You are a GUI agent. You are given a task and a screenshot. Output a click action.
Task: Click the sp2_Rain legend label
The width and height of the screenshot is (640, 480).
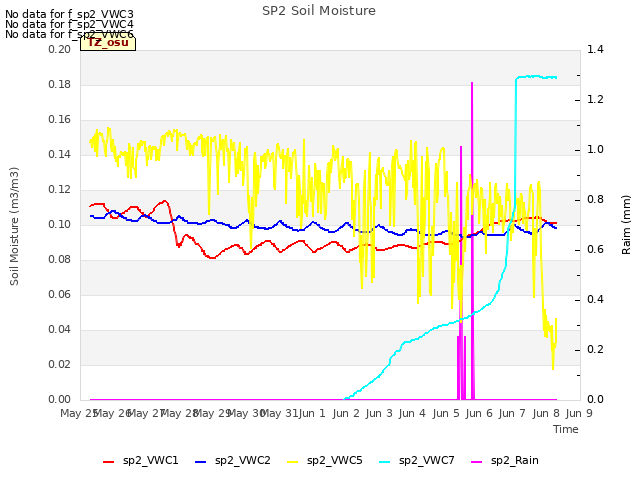(x=515, y=460)
